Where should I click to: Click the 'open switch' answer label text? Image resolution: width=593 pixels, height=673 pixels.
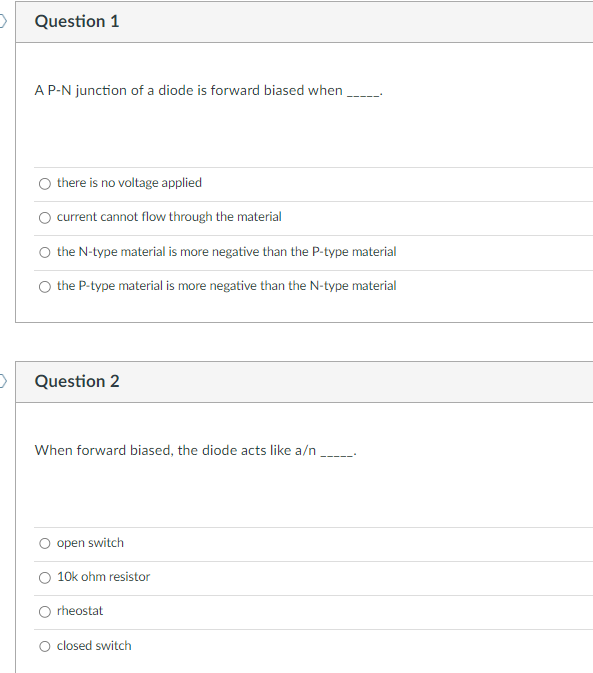click(90, 543)
